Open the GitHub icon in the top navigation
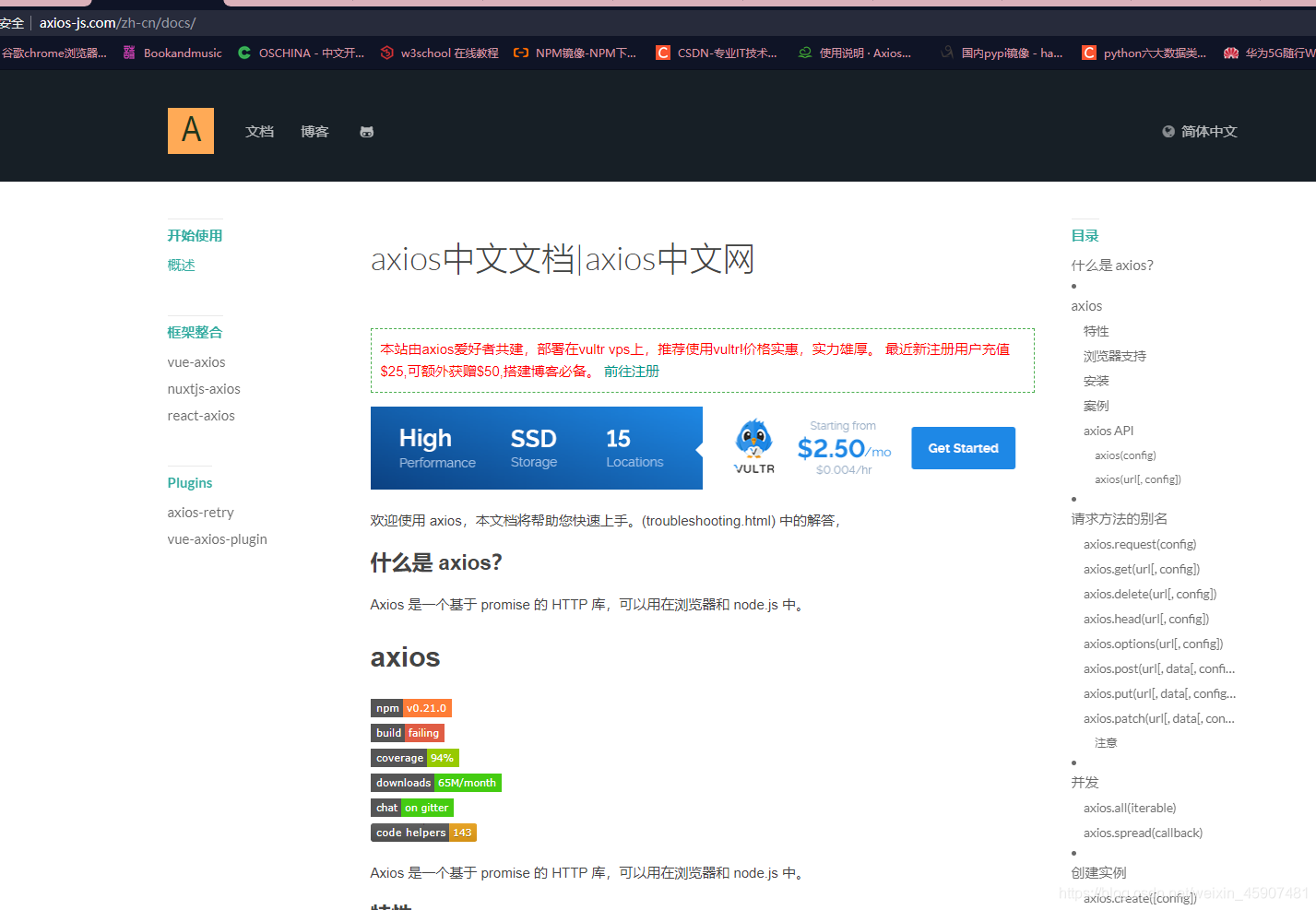 366,131
